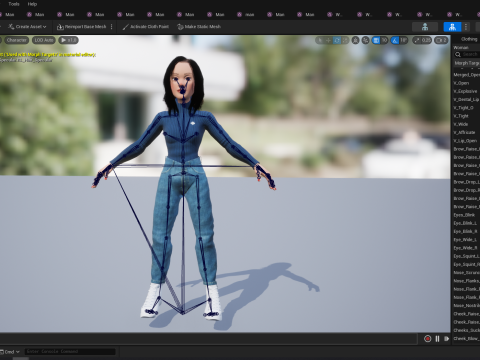Open Create Asset dropdown
Image resolution: width=480 pixels, height=360 pixels.
pos(27,27)
